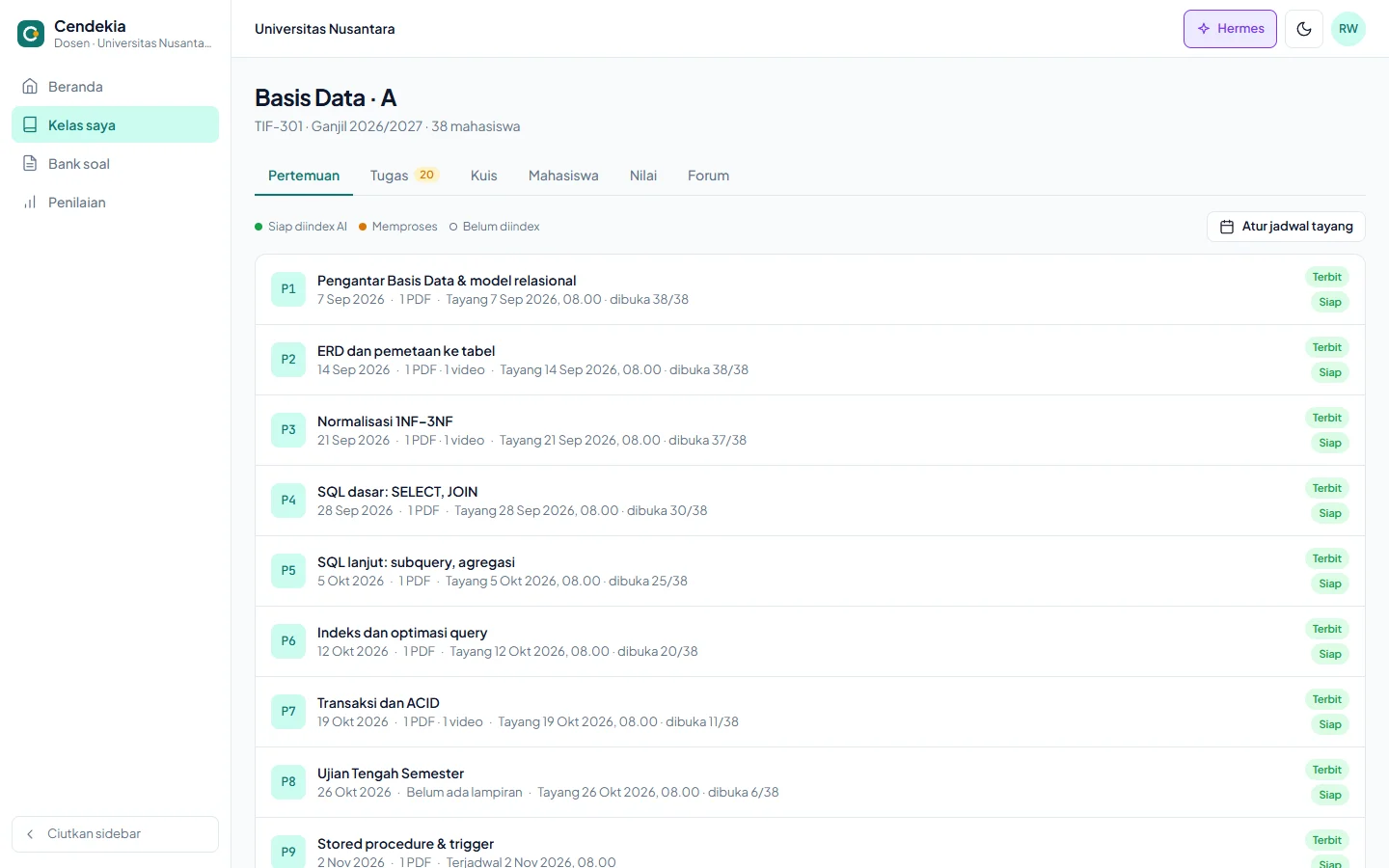Click Siap badge on SQL lanjut row
Image resolution: width=1389 pixels, height=868 pixels.
[x=1330, y=583]
